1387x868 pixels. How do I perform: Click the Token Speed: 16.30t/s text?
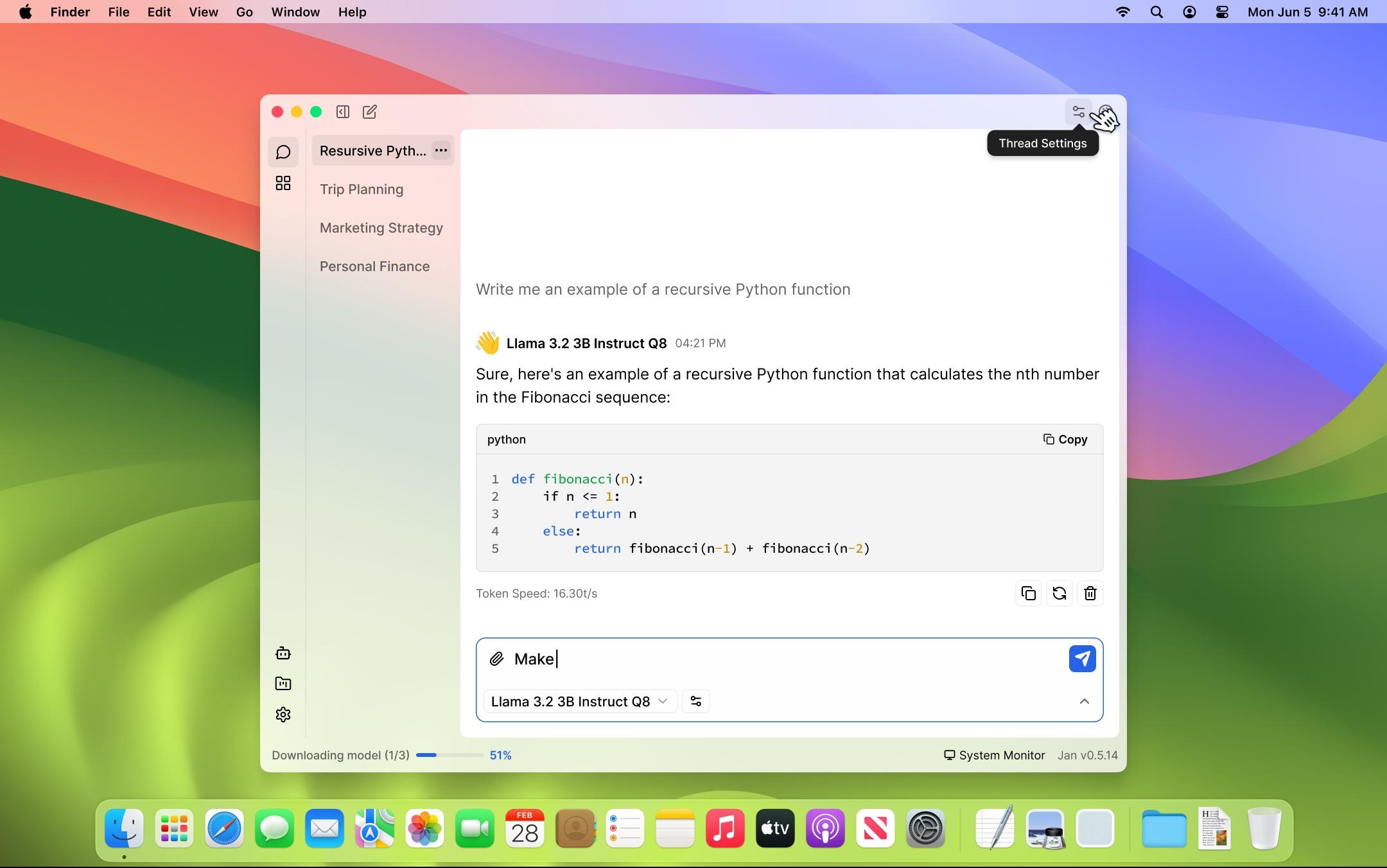[536, 593]
